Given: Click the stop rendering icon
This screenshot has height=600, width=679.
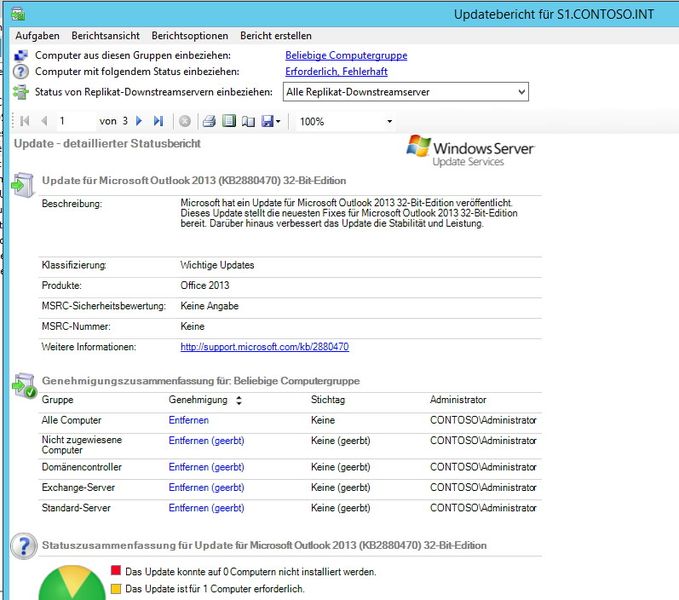Looking at the screenshot, I should (x=185, y=121).
